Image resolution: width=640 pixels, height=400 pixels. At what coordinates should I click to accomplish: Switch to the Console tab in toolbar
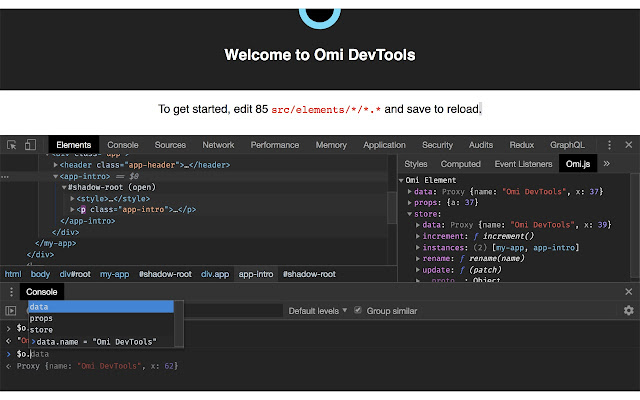(x=122, y=145)
